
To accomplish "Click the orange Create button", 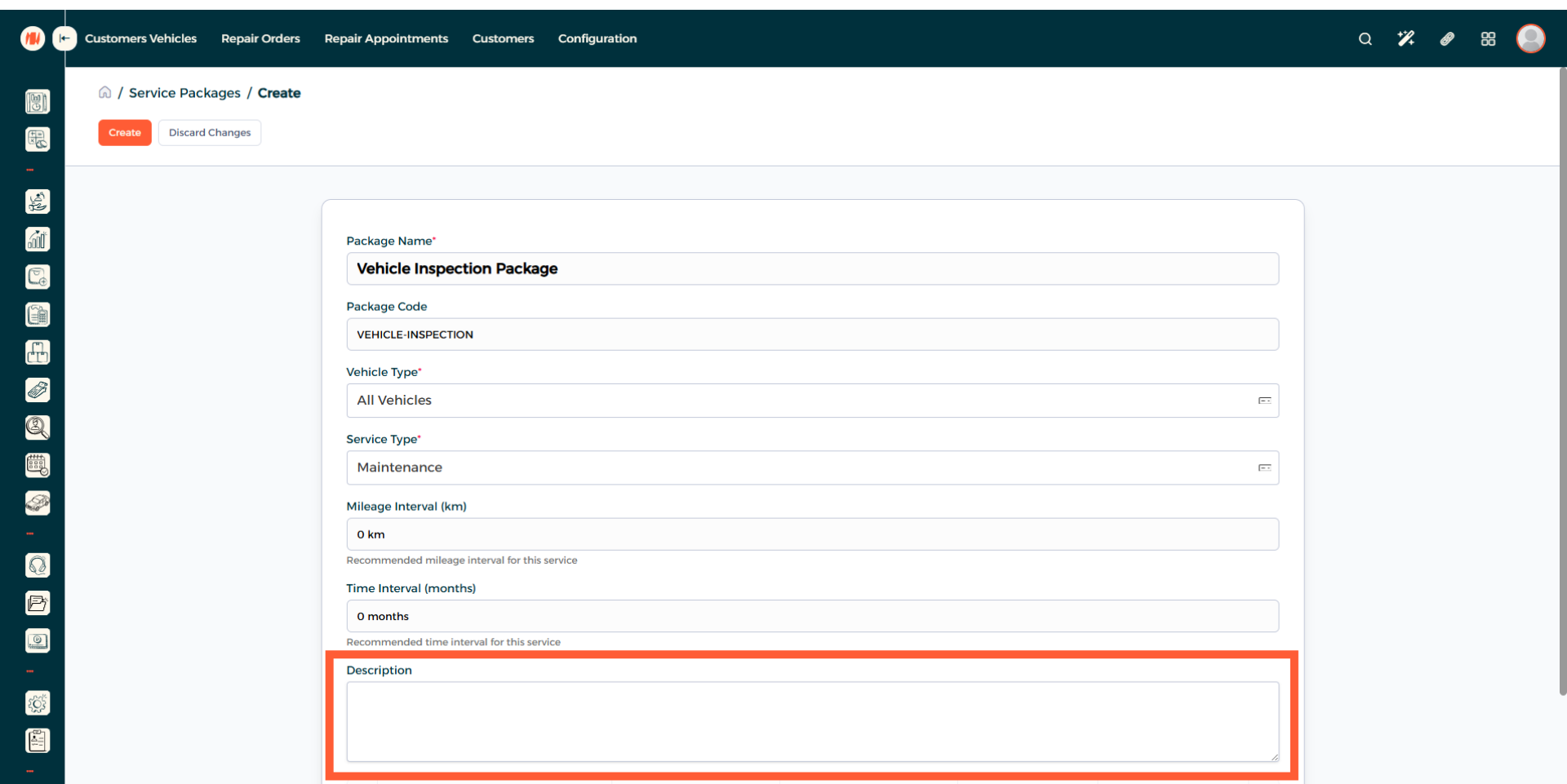I will click(x=125, y=133).
